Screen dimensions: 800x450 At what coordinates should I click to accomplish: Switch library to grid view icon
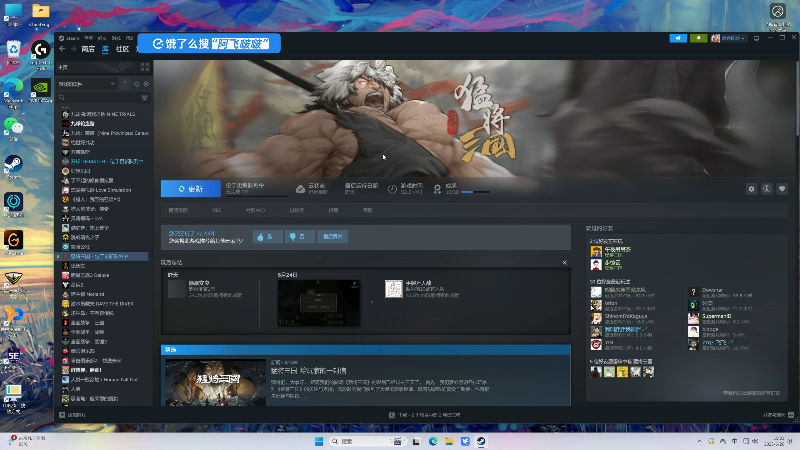(145, 67)
